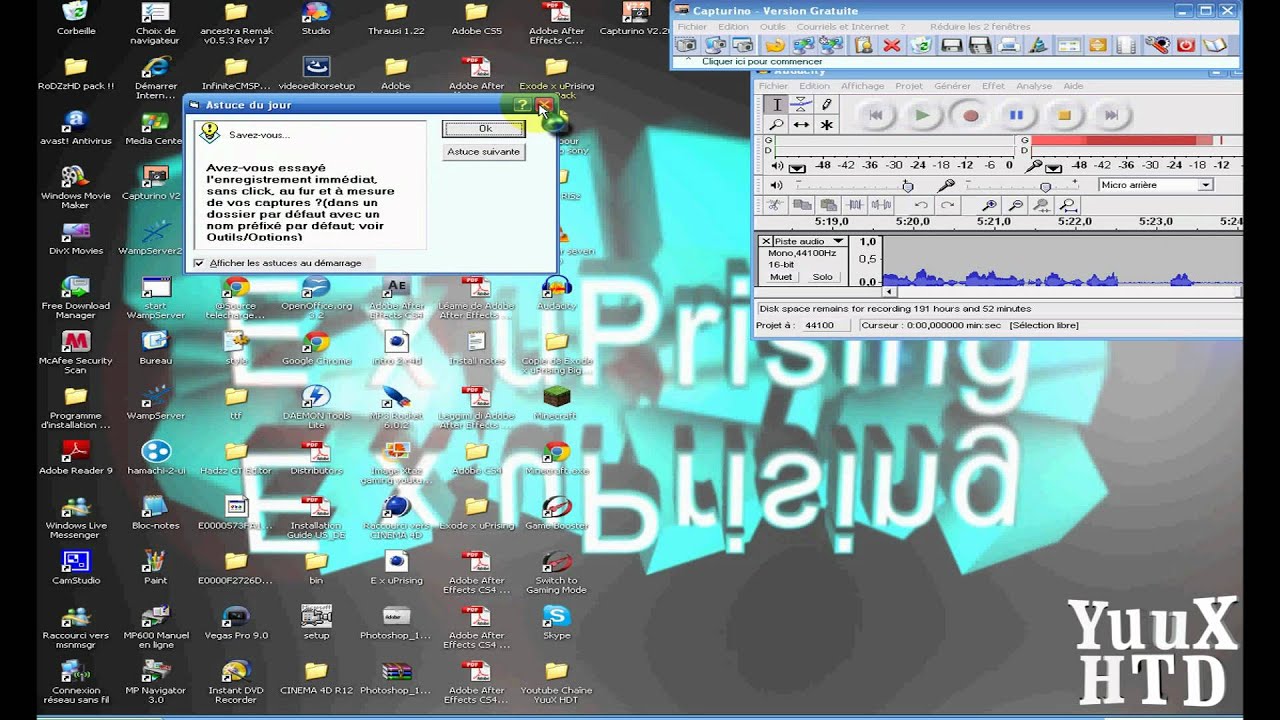Click Audacity Fit project in window icon
Image resolution: width=1280 pixels, height=720 pixels.
(x=1068, y=205)
